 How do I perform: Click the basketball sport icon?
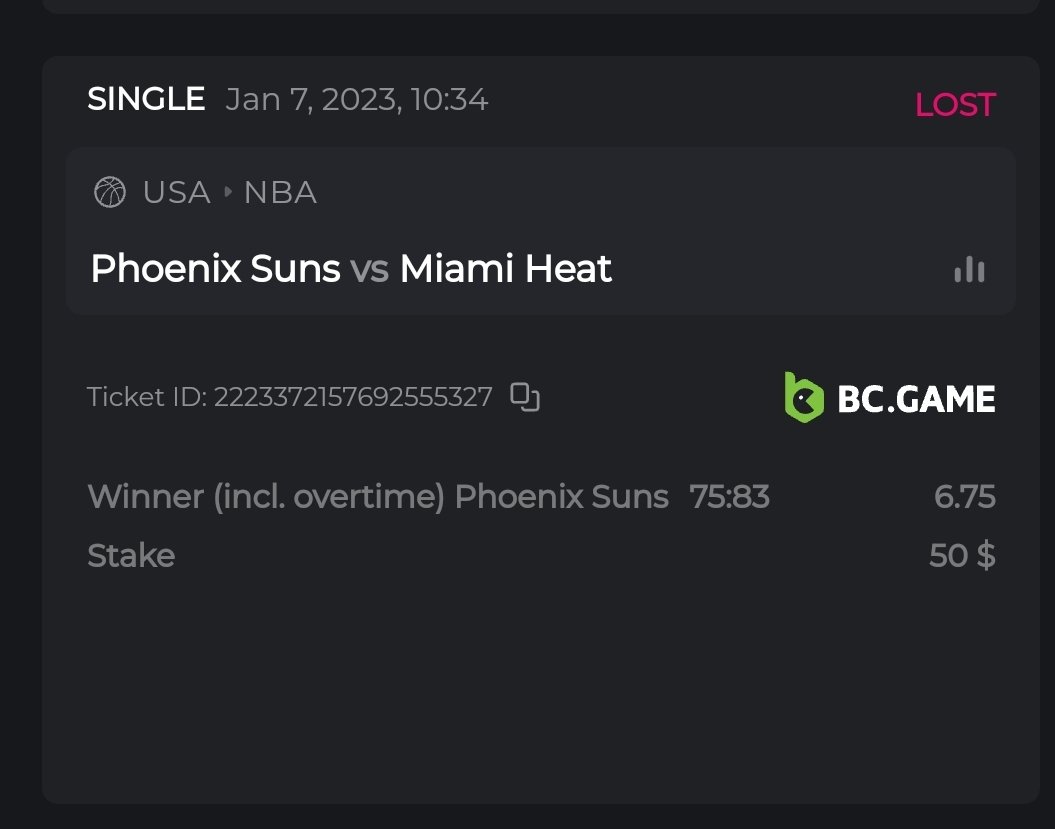click(x=110, y=192)
